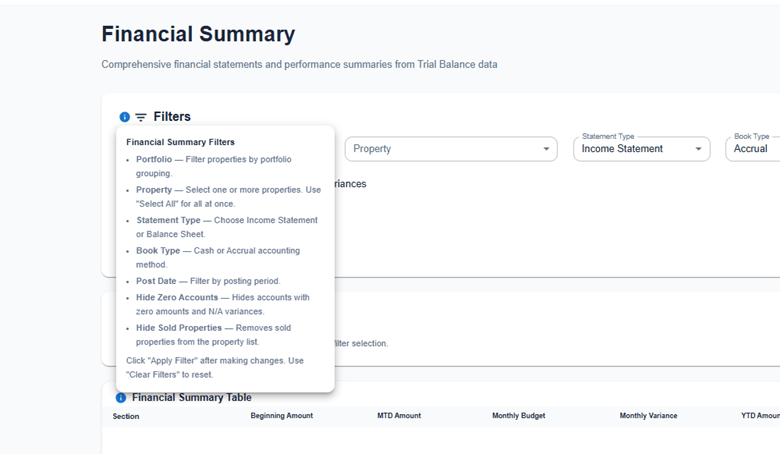Click the YTD Amount column header

click(760, 416)
